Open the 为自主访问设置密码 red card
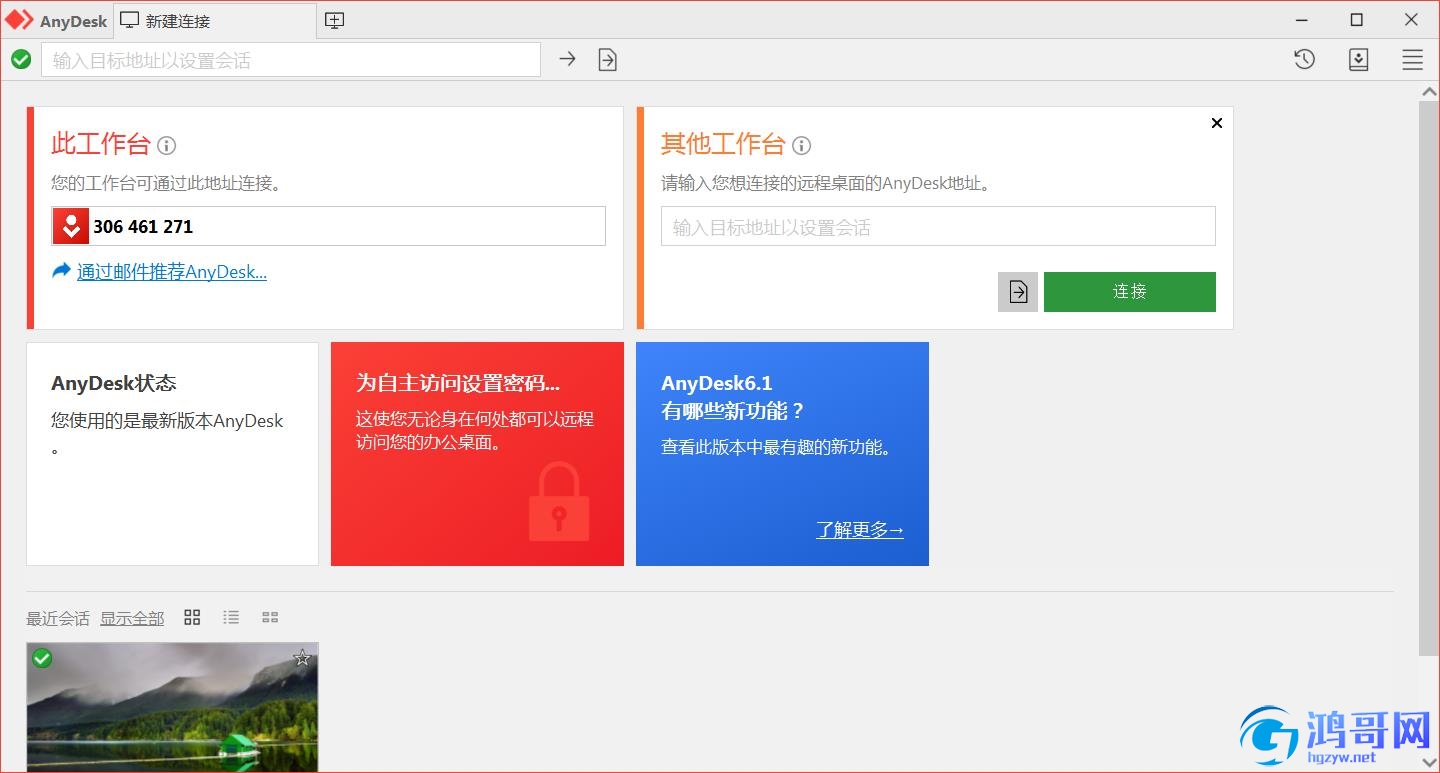 [x=477, y=454]
